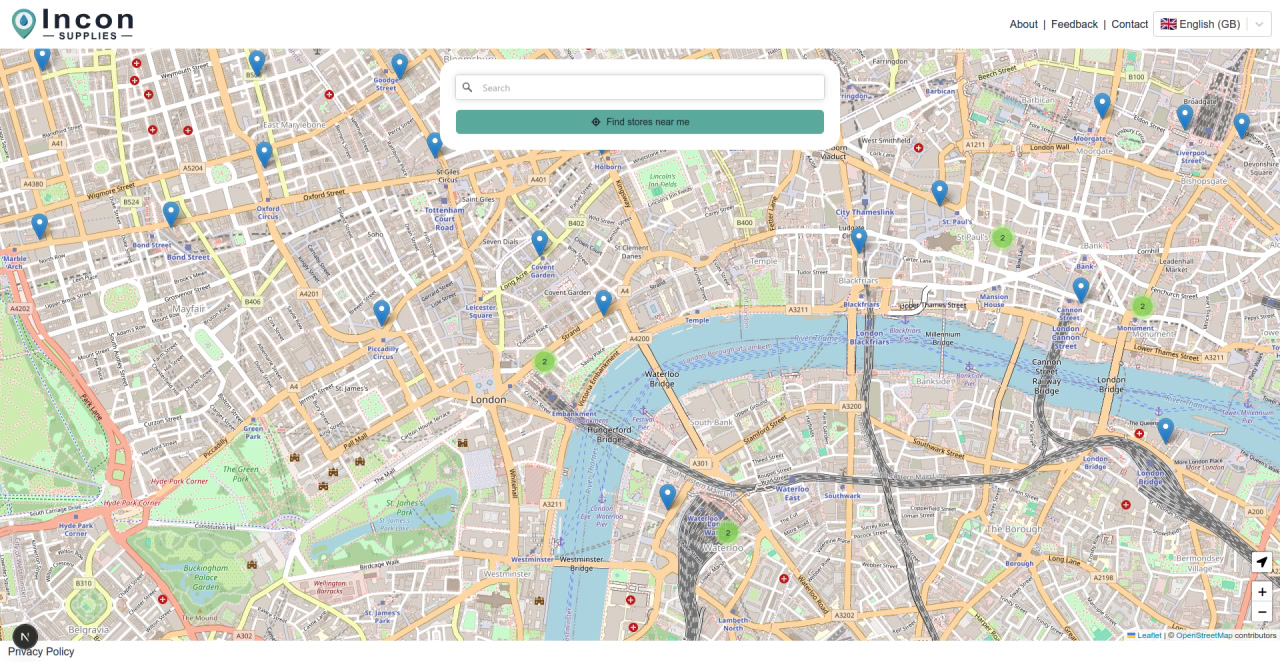1280x662 pixels.
Task: Click the round black N badge
Action: coord(24,636)
